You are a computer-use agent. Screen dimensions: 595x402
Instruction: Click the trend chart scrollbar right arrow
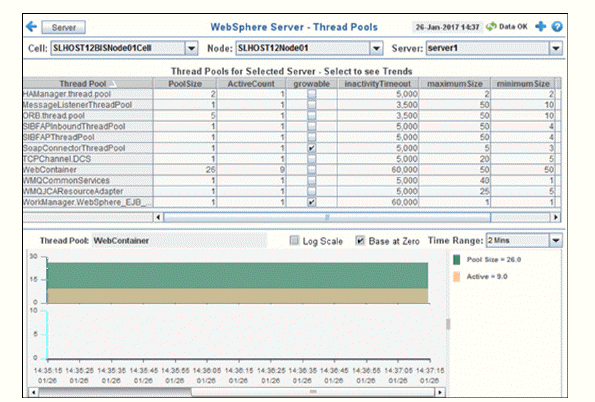439,392
